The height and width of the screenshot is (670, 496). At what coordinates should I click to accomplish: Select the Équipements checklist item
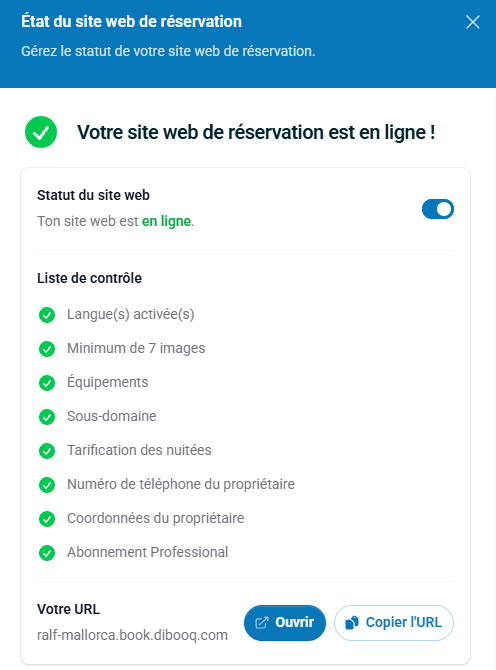(x=108, y=382)
